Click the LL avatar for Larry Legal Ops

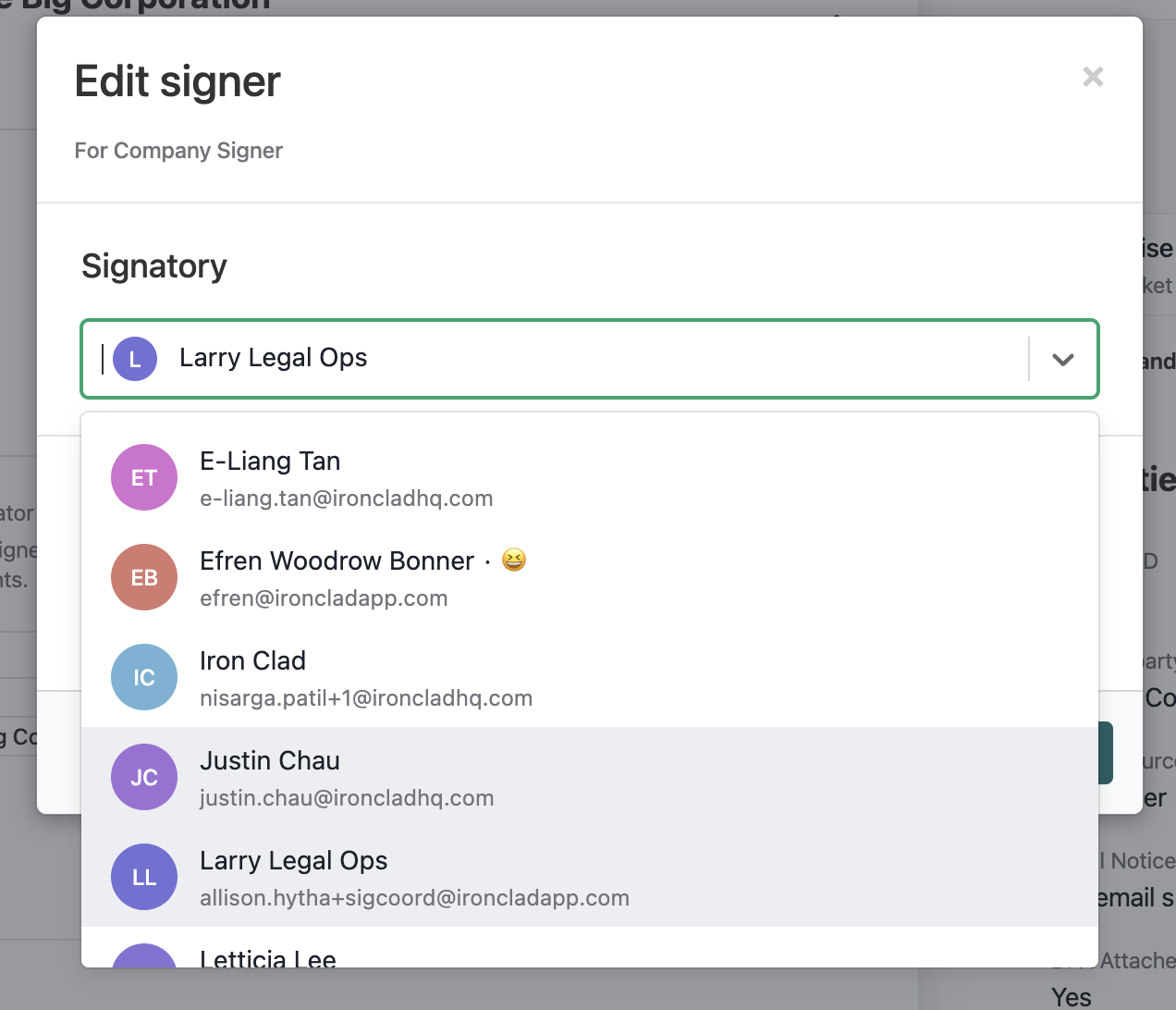coord(144,877)
